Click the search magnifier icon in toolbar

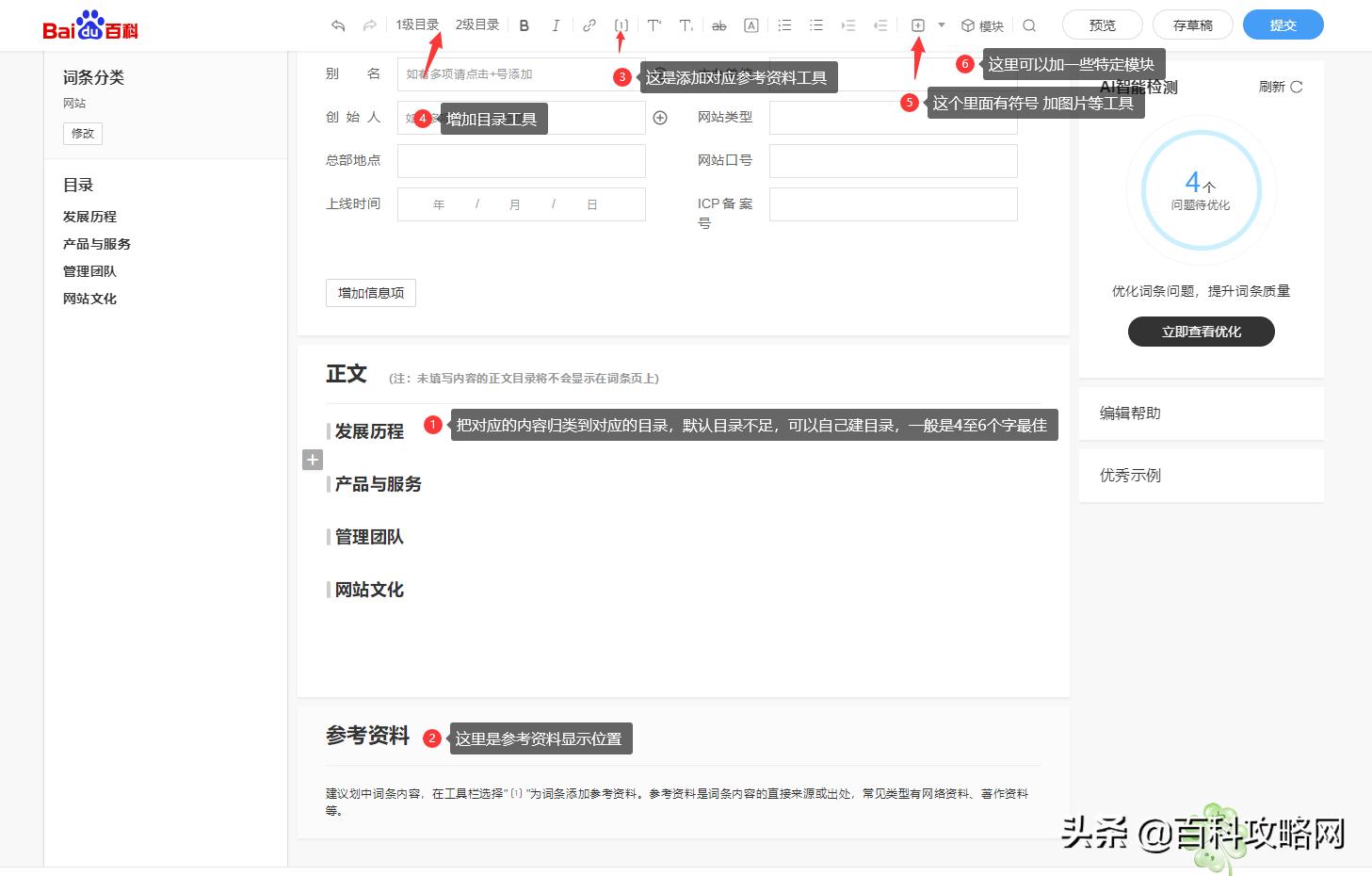pyautogui.click(x=1028, y=24)
